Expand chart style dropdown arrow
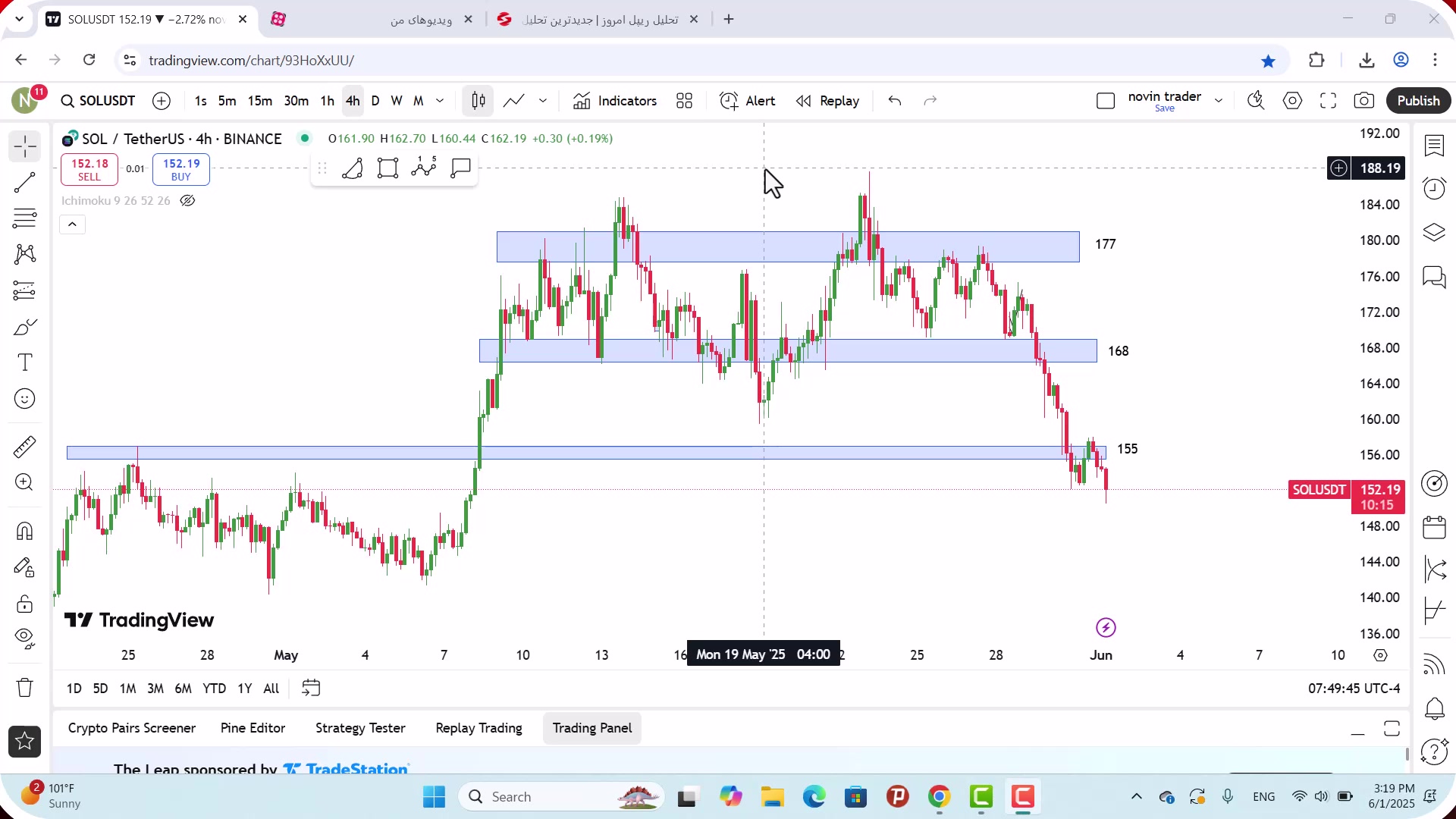1456x819 pixels. click(x=543, y=101)
